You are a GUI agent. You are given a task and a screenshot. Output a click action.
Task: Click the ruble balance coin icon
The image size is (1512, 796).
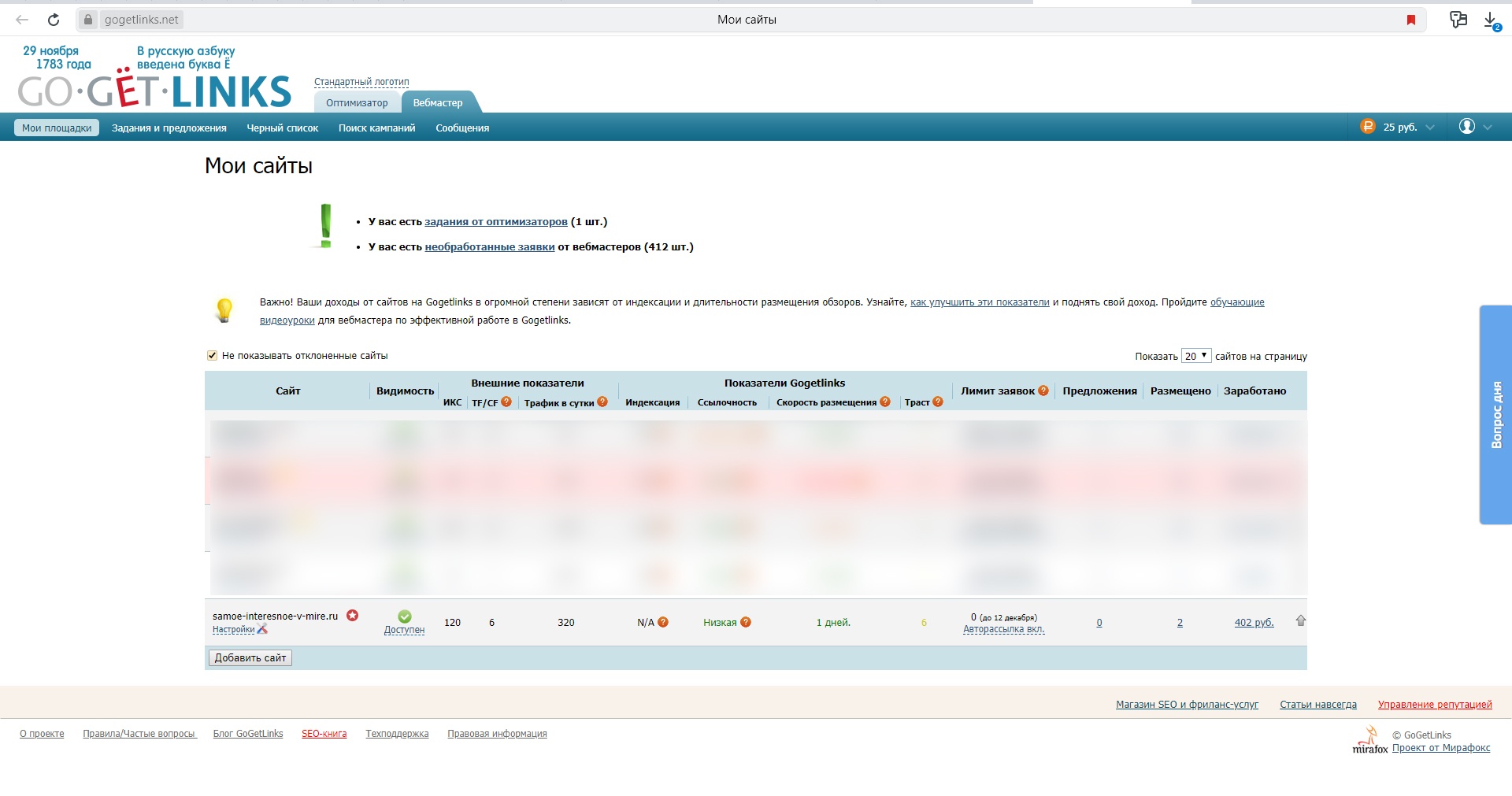click(1368, 127)
